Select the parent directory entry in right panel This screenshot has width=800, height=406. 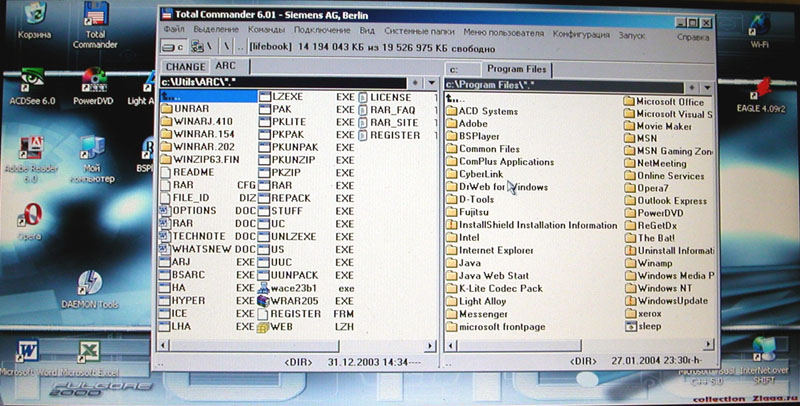tap(456, 99)
